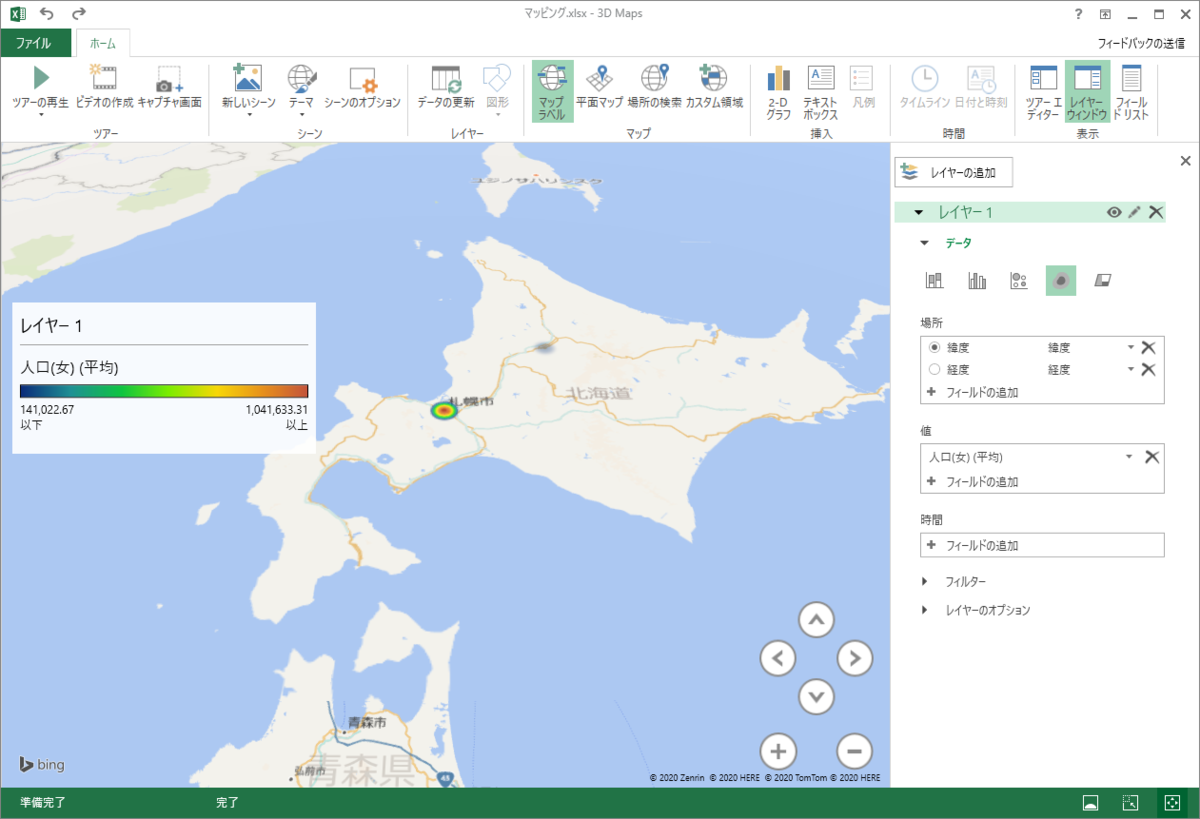
Task: Select the 緯度 radio button
Action: pos(935,347)
